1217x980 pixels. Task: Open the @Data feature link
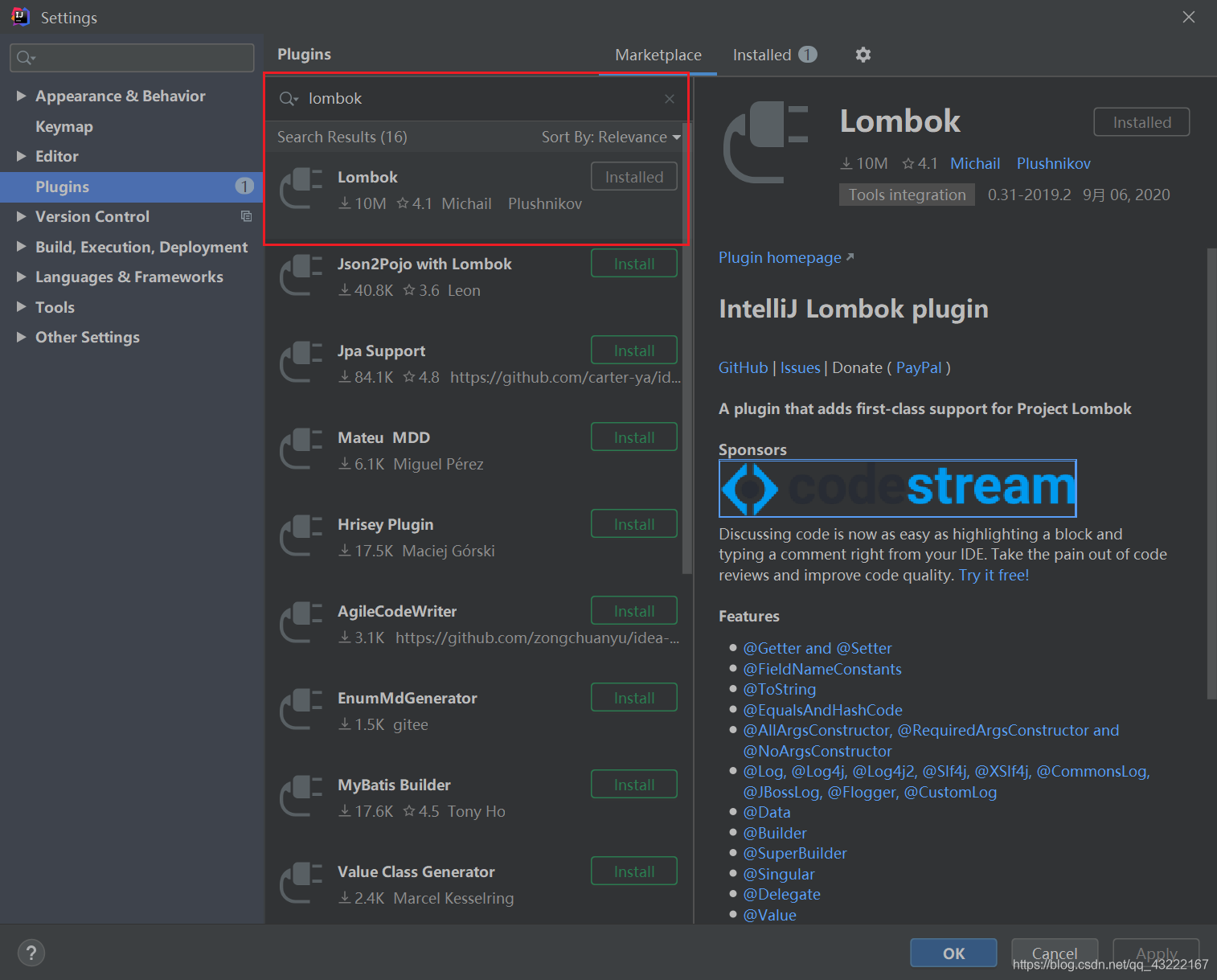coord(767,812)
